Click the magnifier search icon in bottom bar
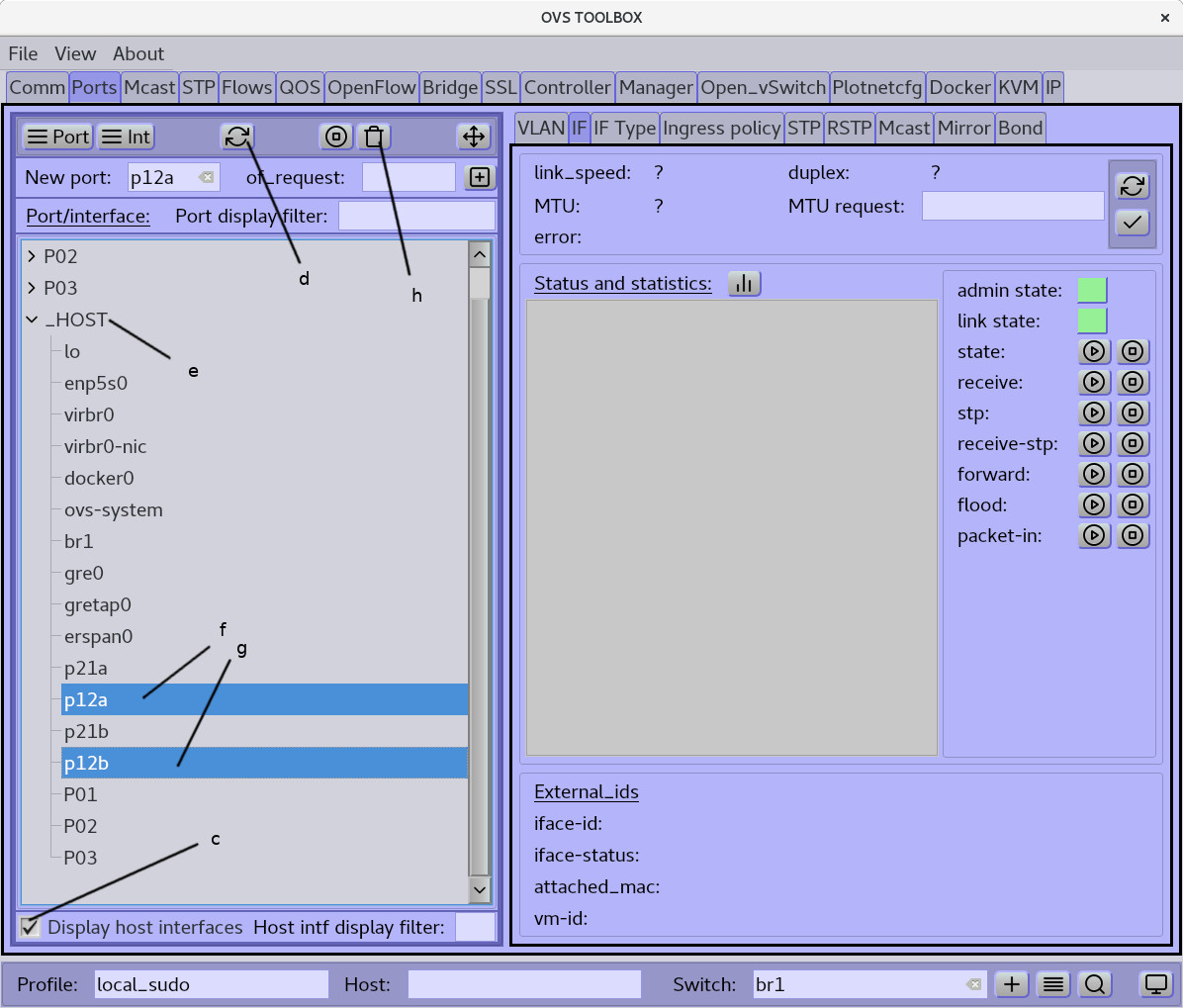Screen dimensions: 1183x1008 point(1095,984)
